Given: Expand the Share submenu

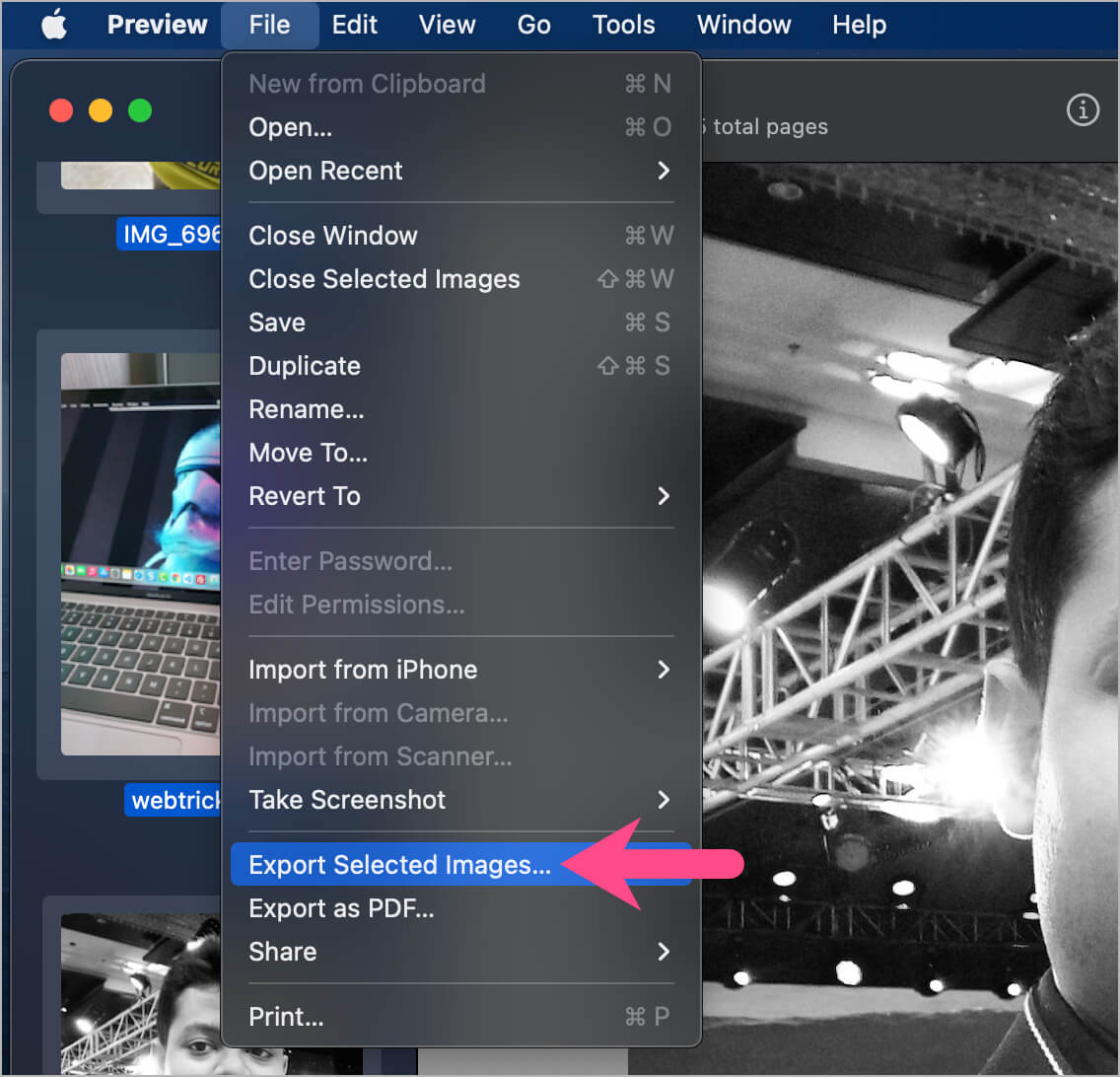Looking at the screenshot, I should (x=460, y=952).
